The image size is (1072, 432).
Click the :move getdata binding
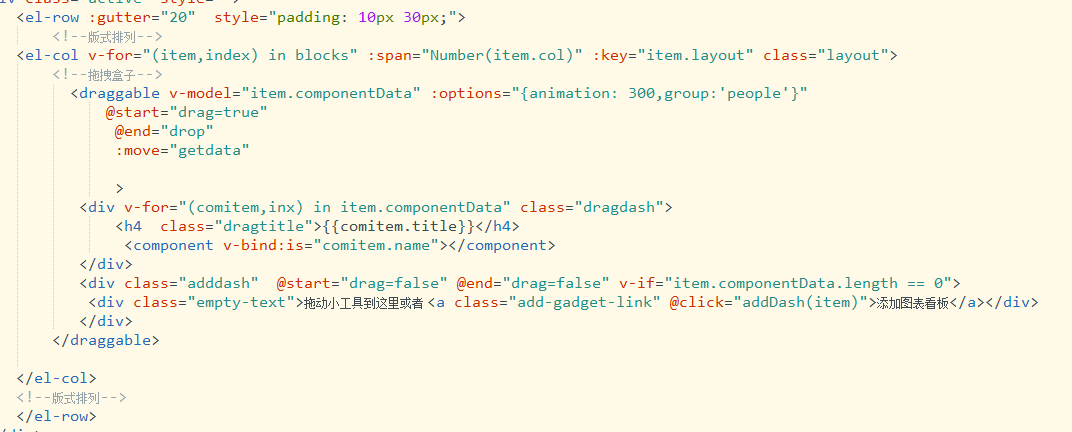coord(182,150)
